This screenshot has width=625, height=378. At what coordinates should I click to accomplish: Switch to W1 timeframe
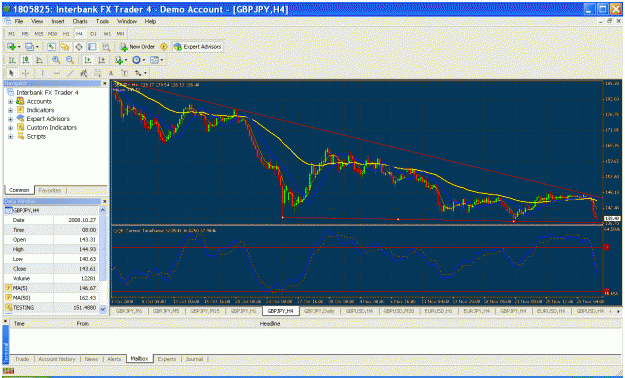107,34
